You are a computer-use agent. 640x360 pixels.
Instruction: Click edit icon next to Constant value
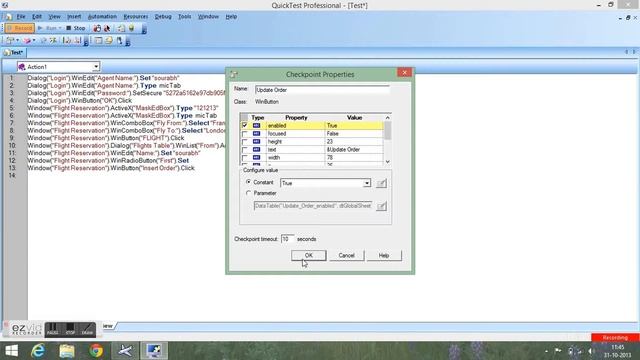click(381, 183)
